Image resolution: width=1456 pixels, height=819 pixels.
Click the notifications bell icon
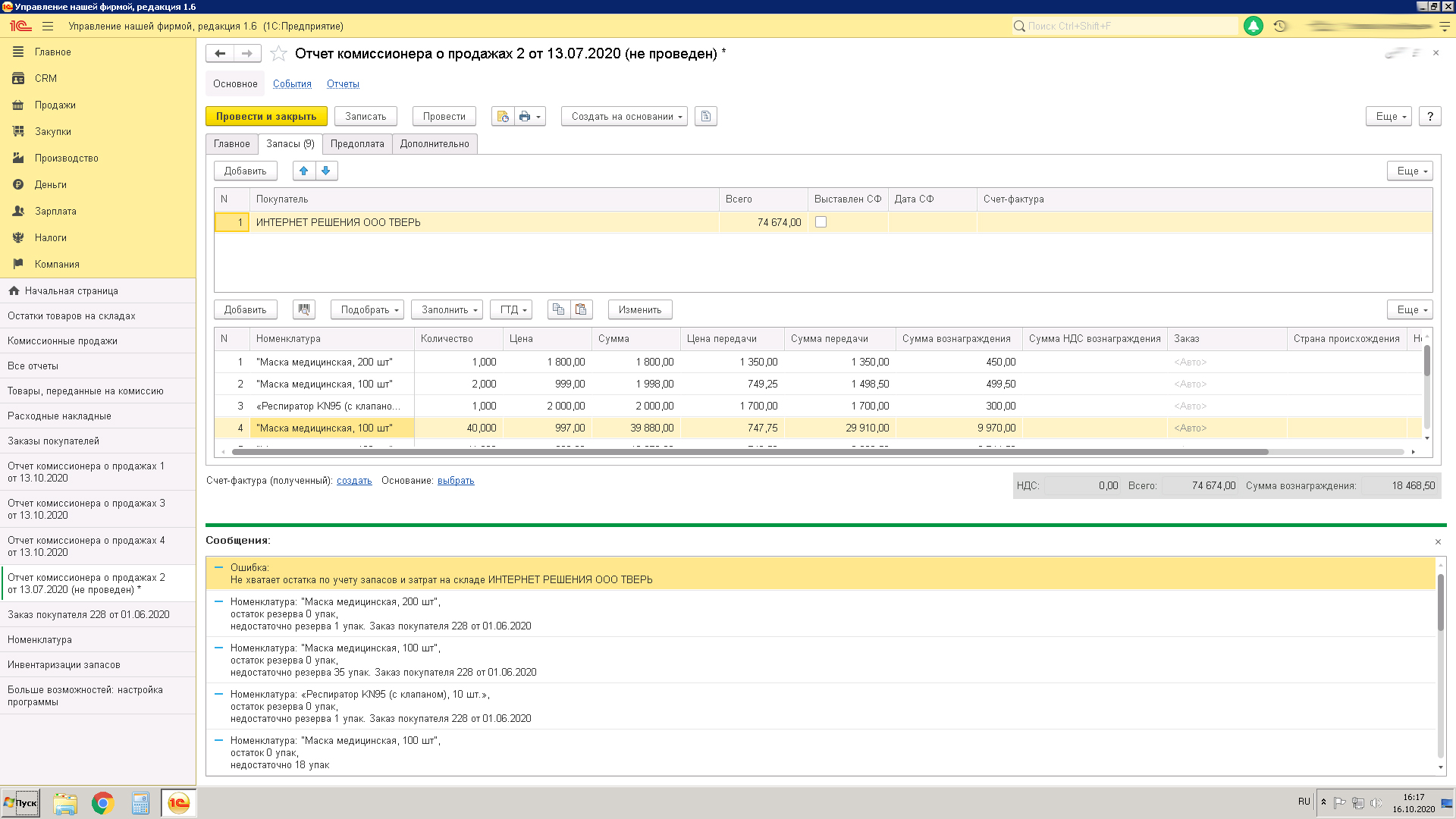click(x=1254, y=26)
